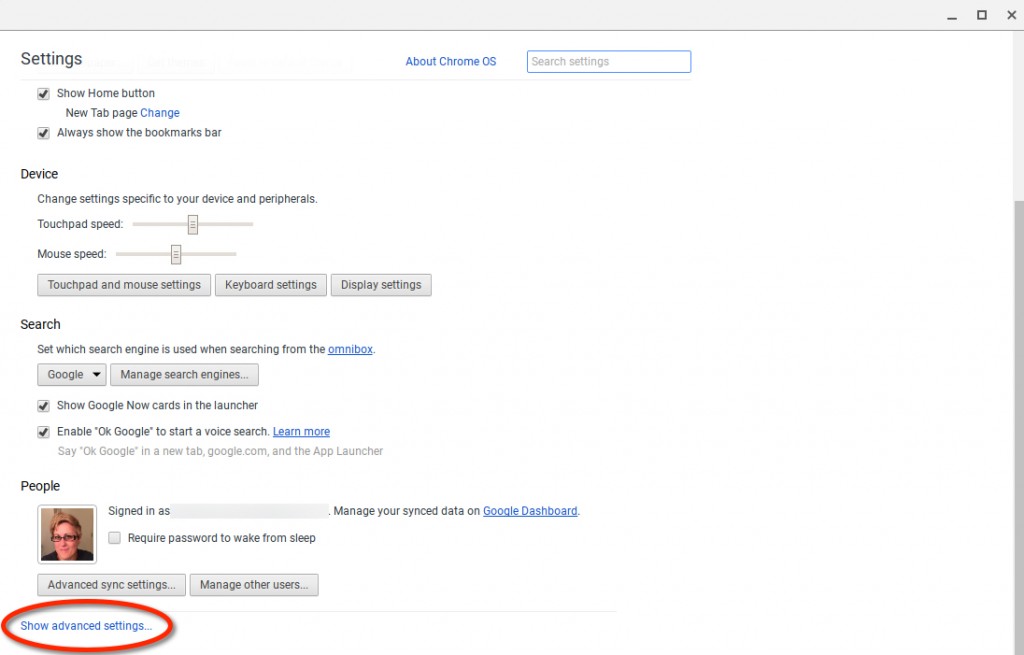Minimize the settings window
This screenshot has width=1024, height=655.
[x=952, y=16]
